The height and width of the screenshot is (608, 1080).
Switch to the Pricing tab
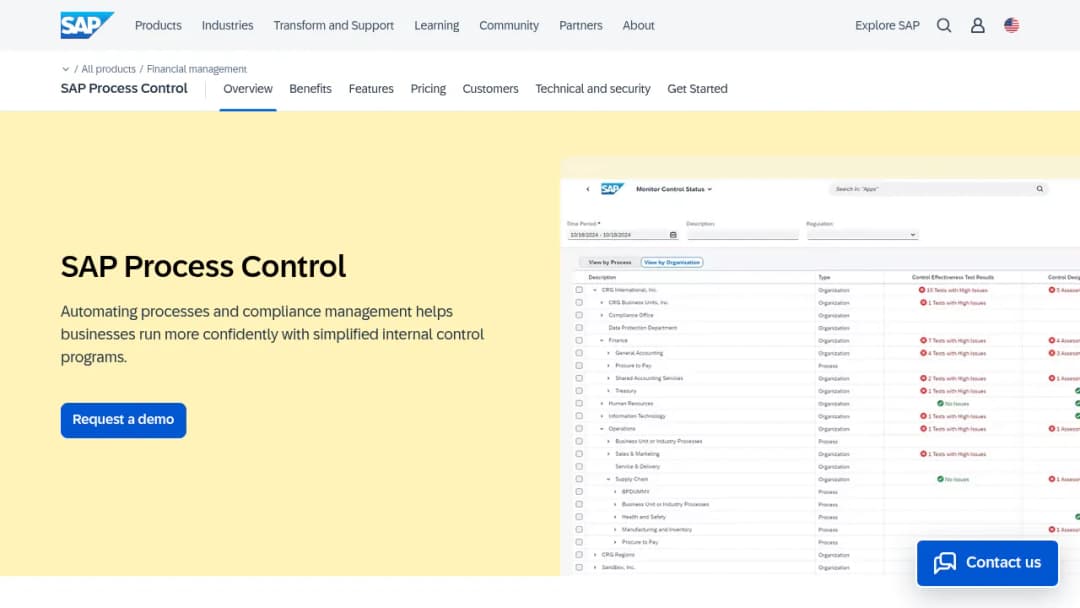coord(428,89)
